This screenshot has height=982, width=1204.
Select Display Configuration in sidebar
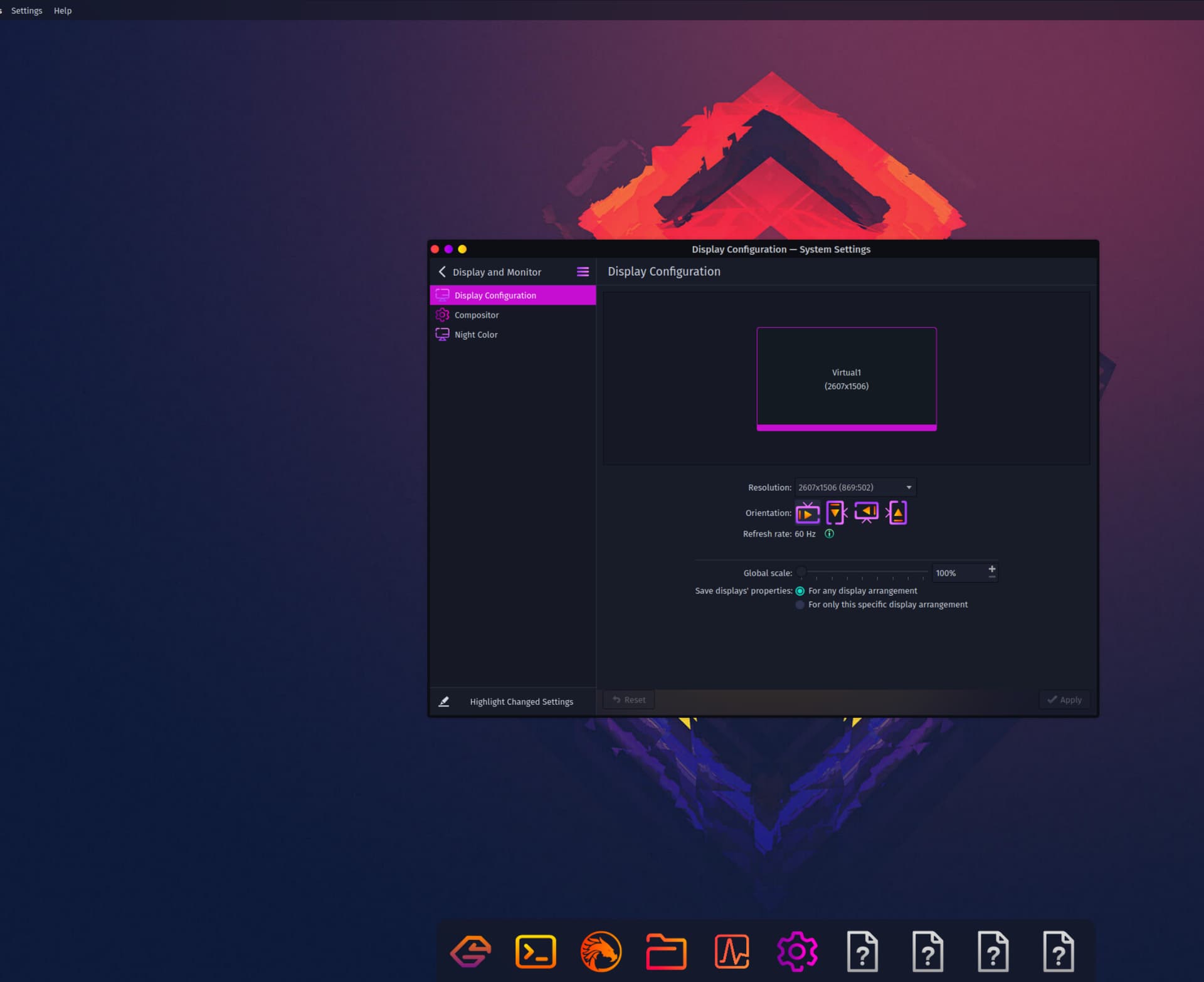(x=512, y=295)
